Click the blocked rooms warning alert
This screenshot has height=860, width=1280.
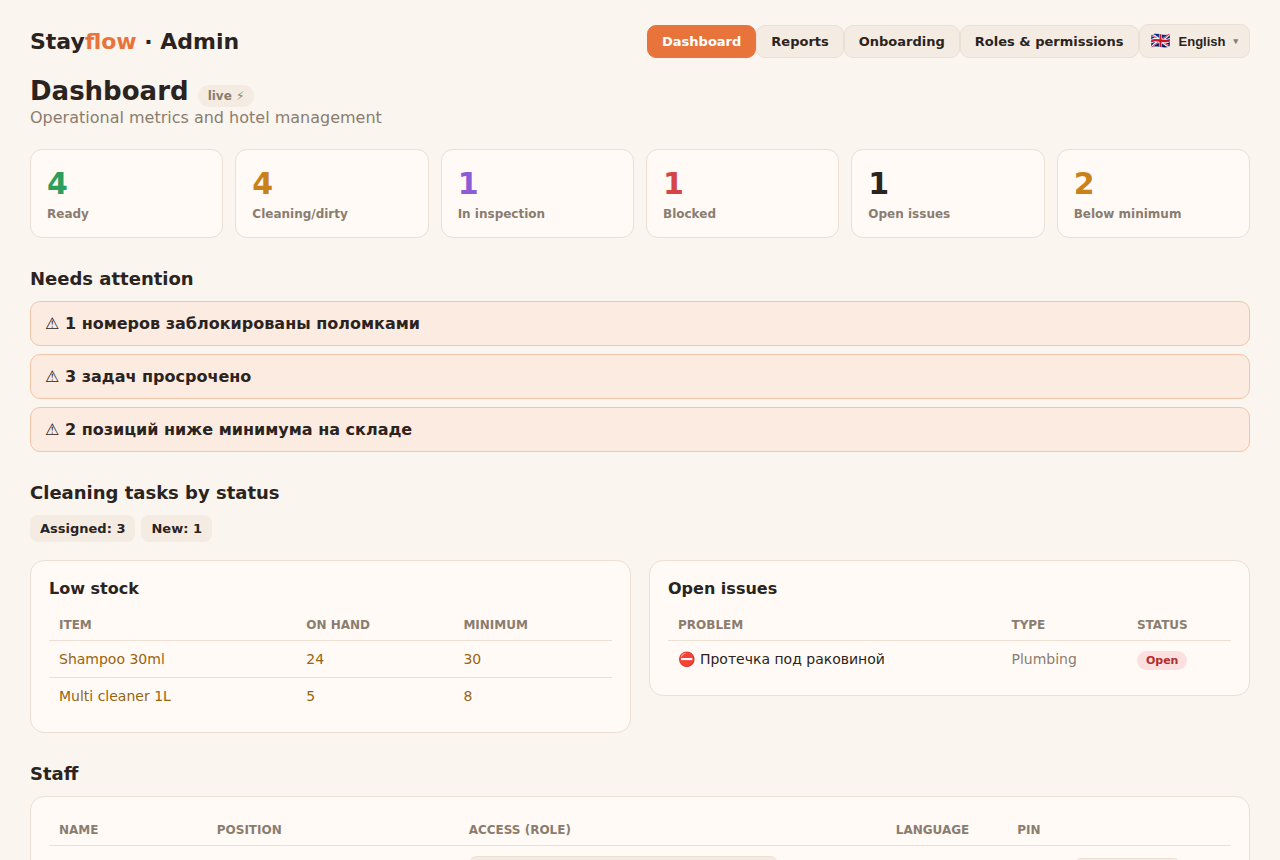640,323
